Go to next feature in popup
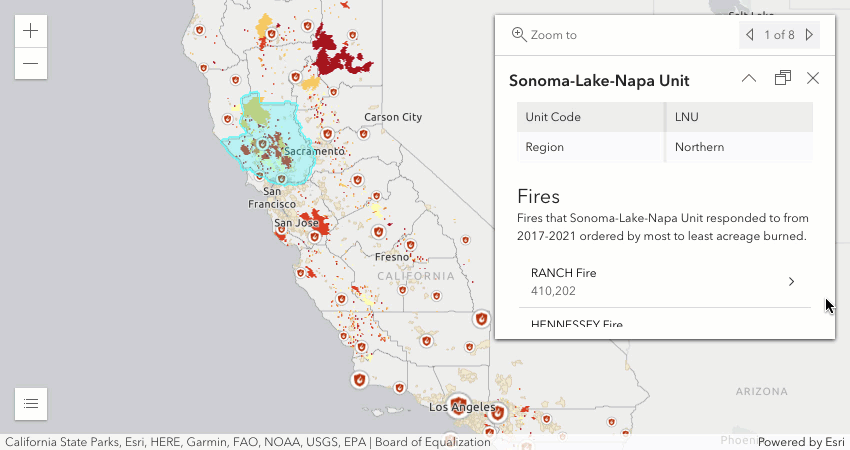 809,35
